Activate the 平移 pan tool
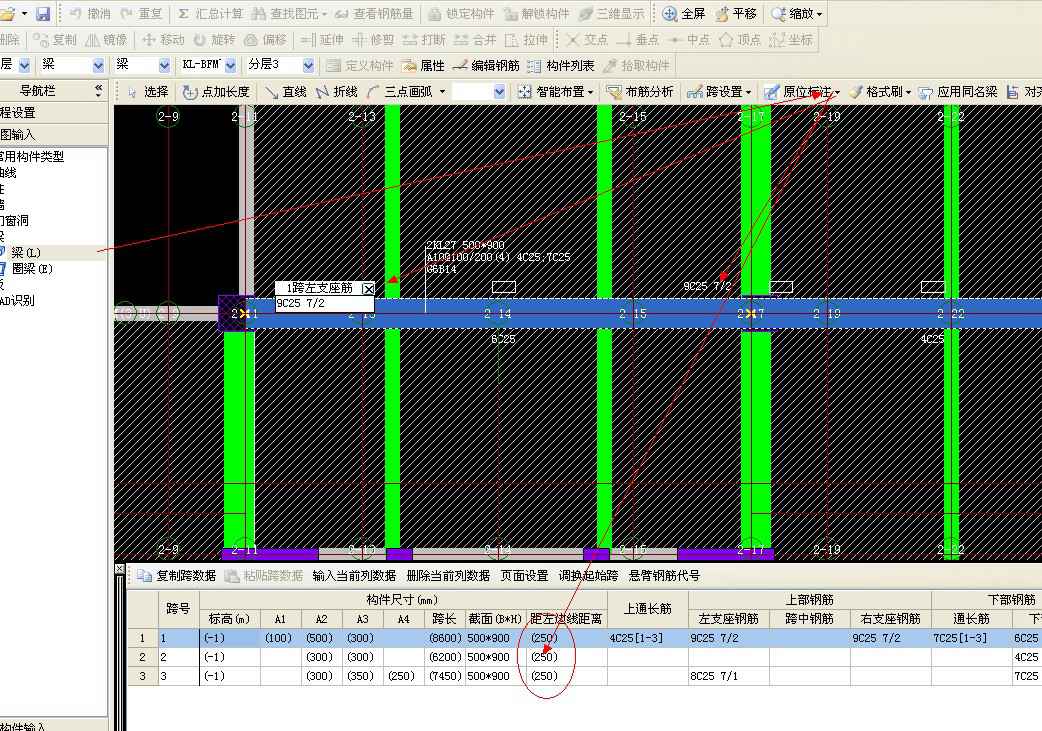1042x731 pixels. 736,13
